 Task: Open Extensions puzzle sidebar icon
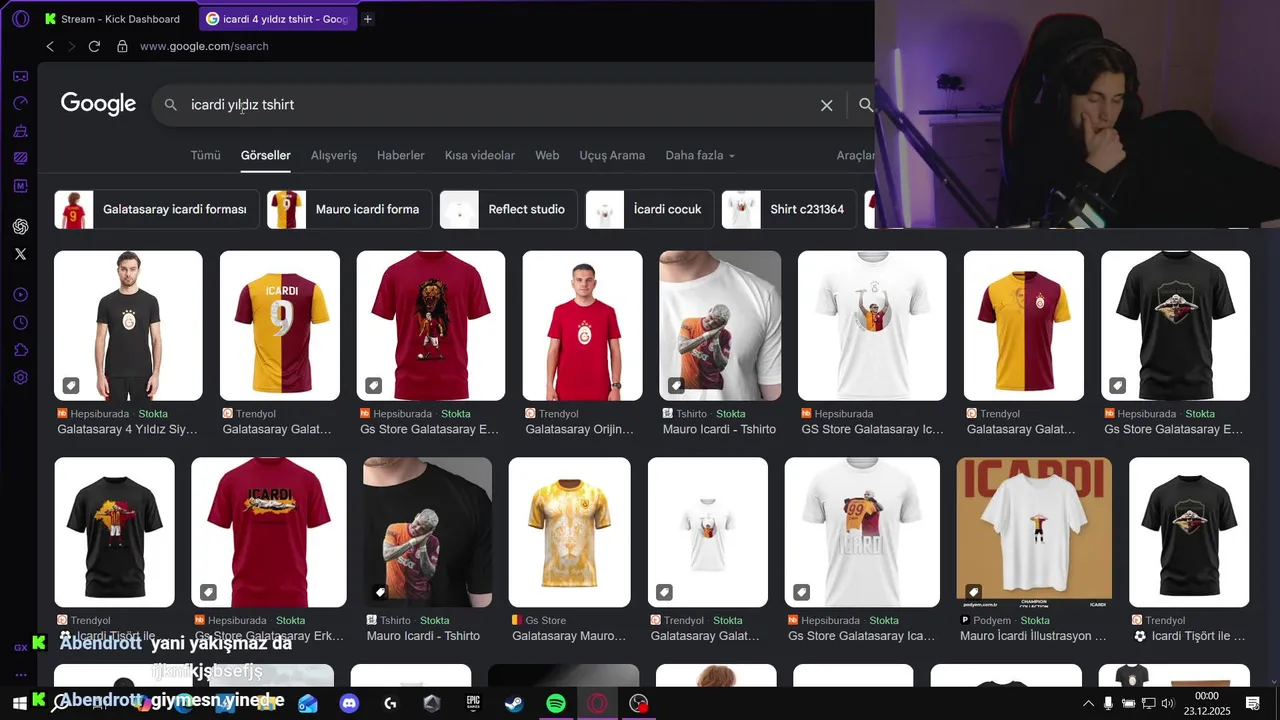[x=20, y=350]
